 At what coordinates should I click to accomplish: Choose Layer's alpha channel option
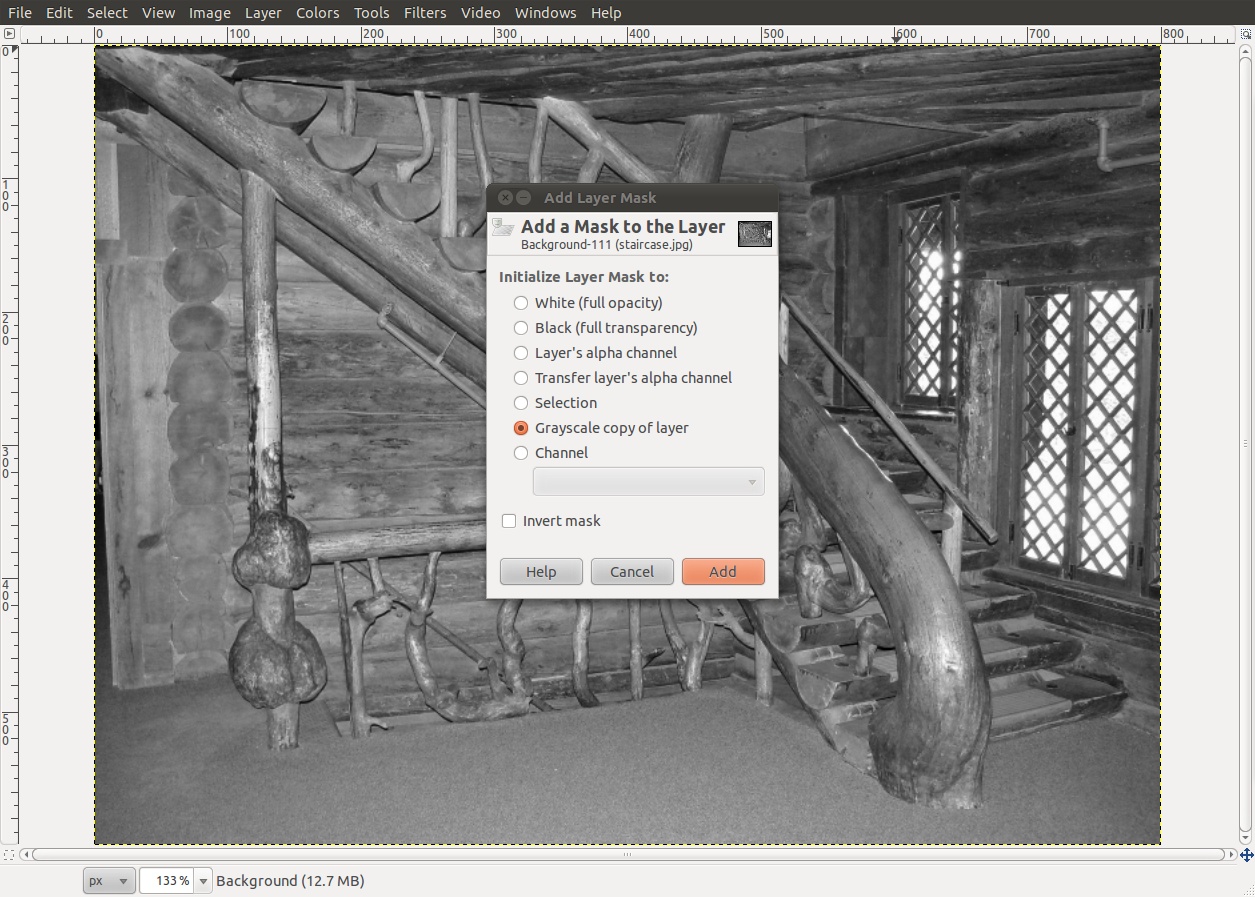pos(595,353)
